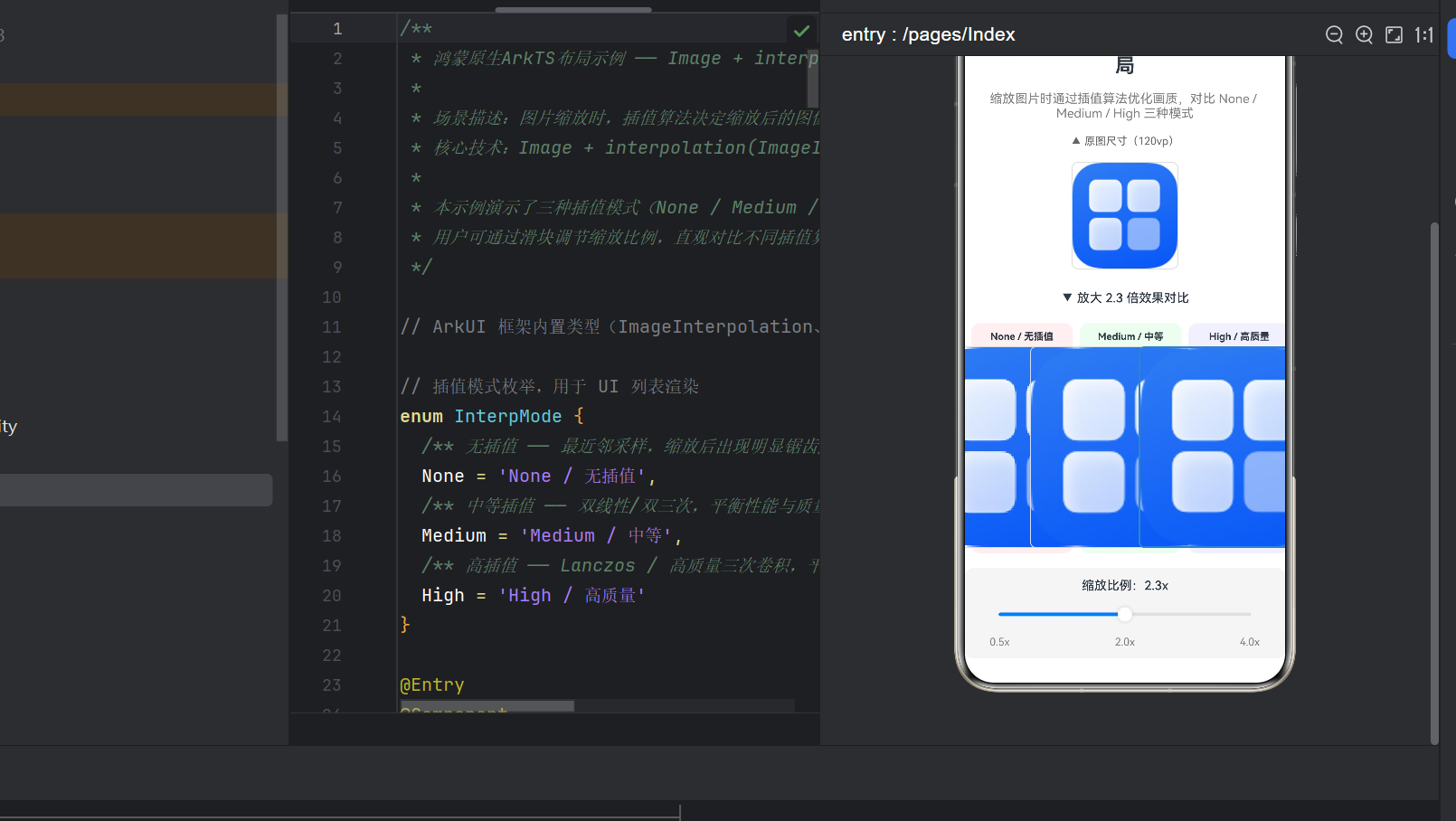The height and width of the screenshot is (821, 1456).
Task: Click the 2.0x slider label
Action: pyautogui.click(x=1124, y=642)
